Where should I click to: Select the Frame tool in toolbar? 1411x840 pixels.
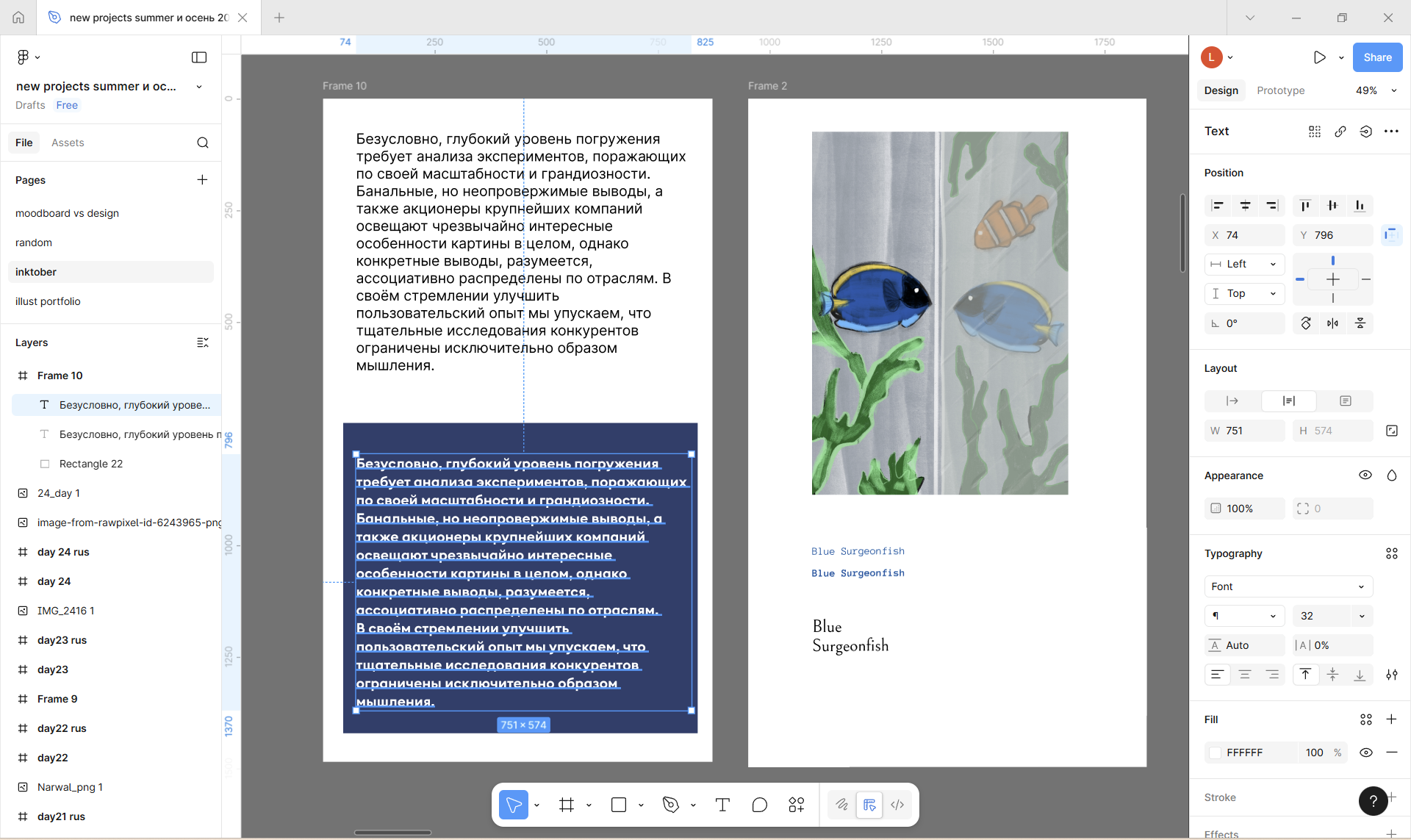(566, 805)
